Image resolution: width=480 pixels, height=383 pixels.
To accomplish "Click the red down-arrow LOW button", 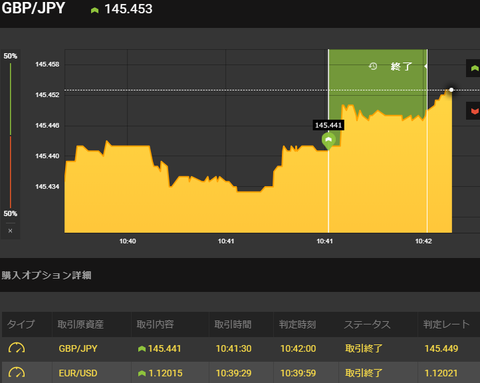I will [x=473, y=111].
